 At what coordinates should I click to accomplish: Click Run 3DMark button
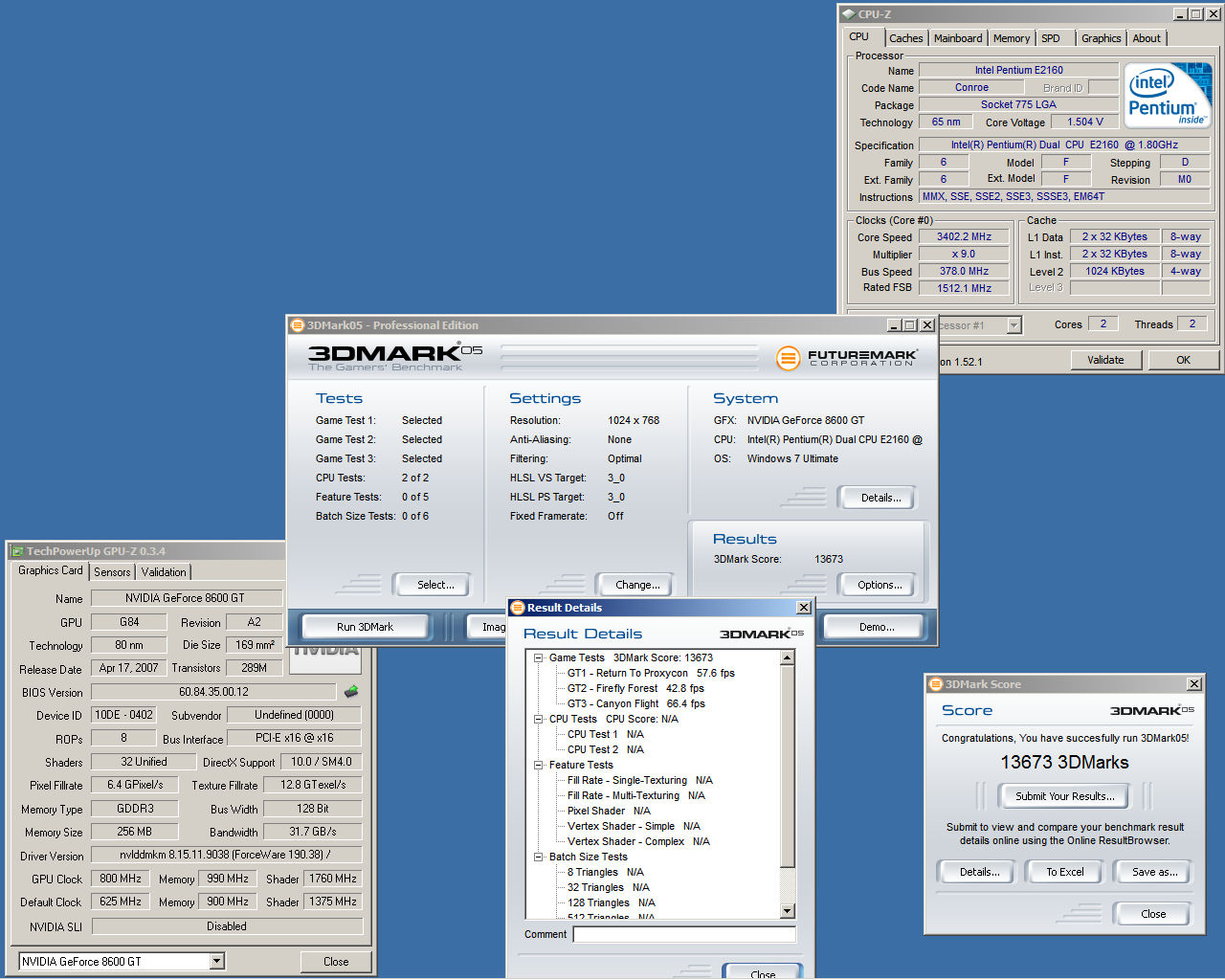[x=365, y=627]
